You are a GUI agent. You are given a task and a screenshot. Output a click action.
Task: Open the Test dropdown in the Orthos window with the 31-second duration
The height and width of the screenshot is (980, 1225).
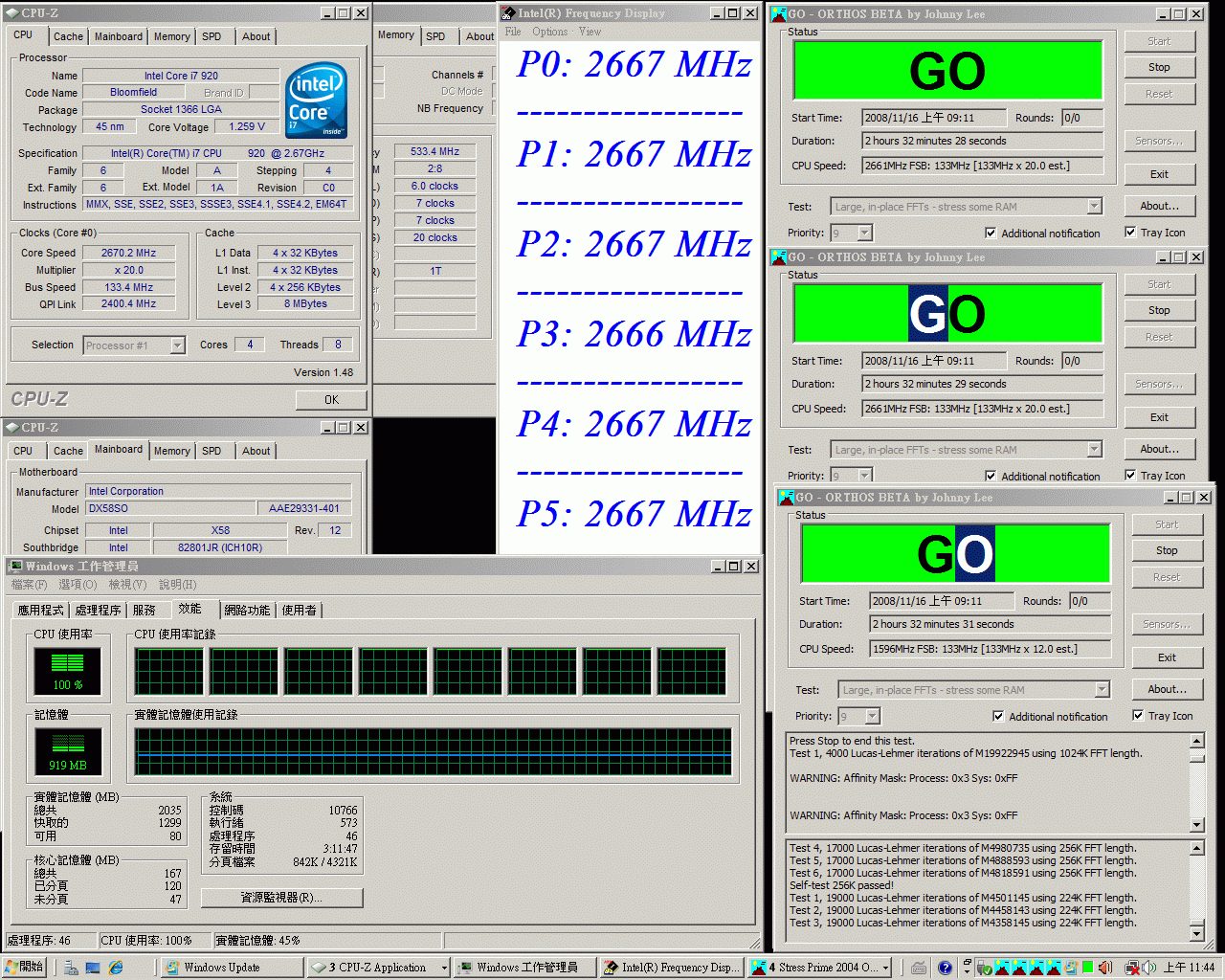(x=1102, y=690)
